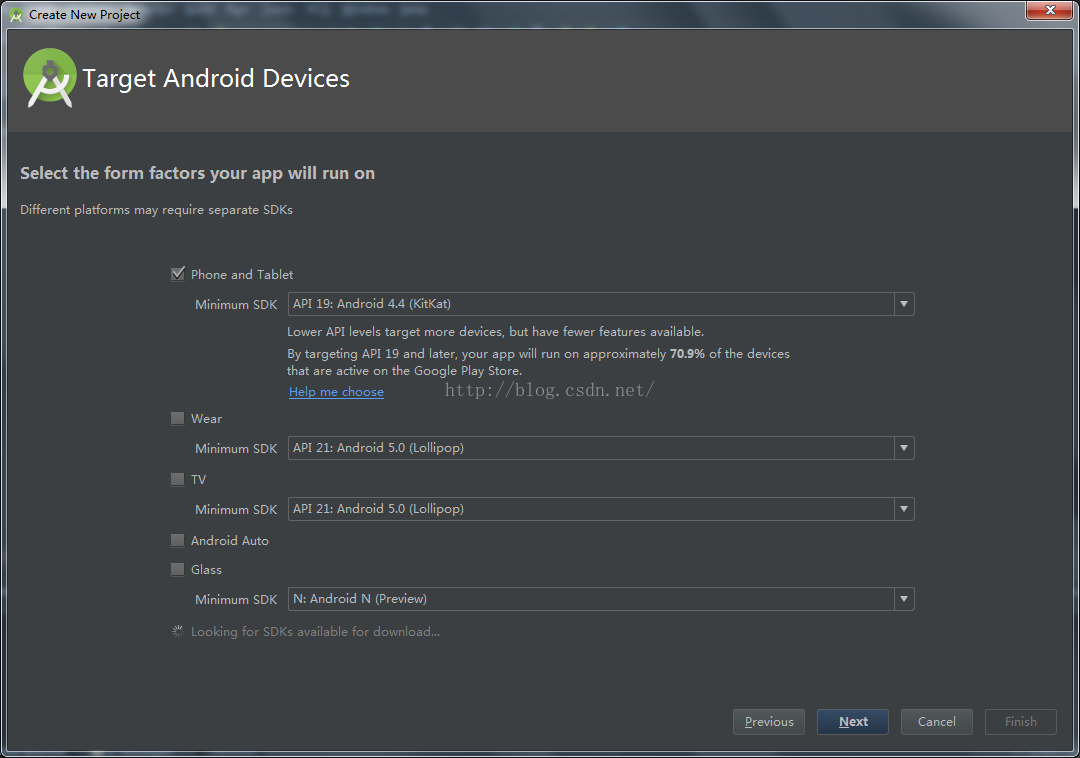The image size is (1080, 758).
Task: Check the Glass form factor checkbox
Action: 178,569
